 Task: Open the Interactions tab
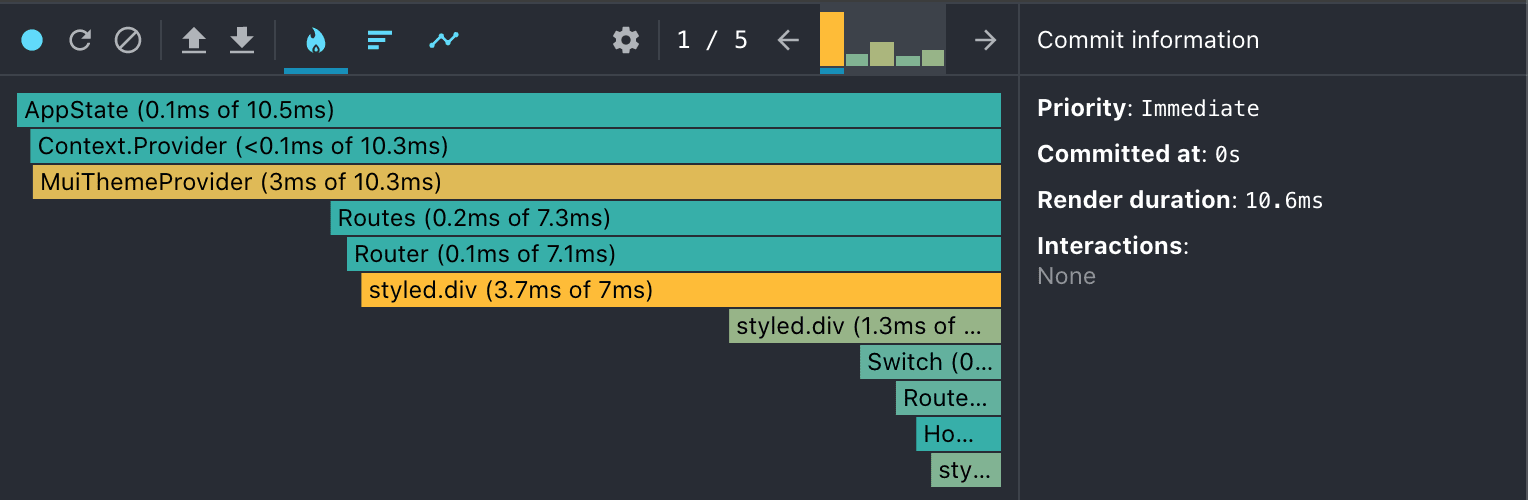pos(443,40)
